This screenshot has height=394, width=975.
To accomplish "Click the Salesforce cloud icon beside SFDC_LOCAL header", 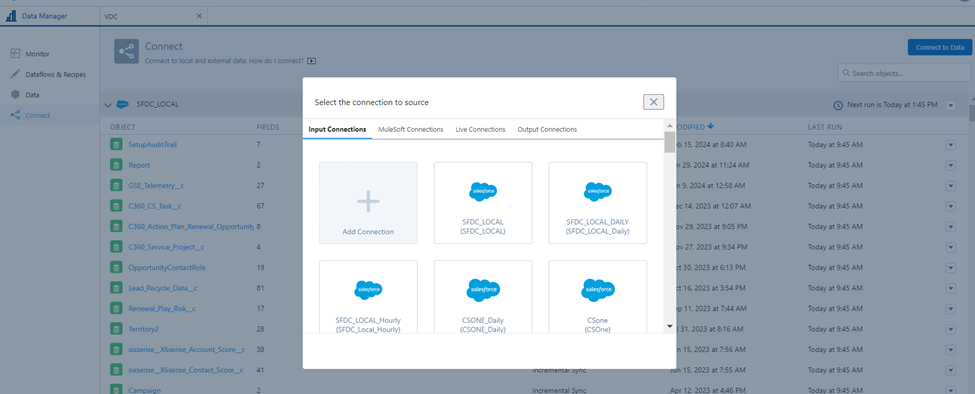I will (x=123, y=104).
